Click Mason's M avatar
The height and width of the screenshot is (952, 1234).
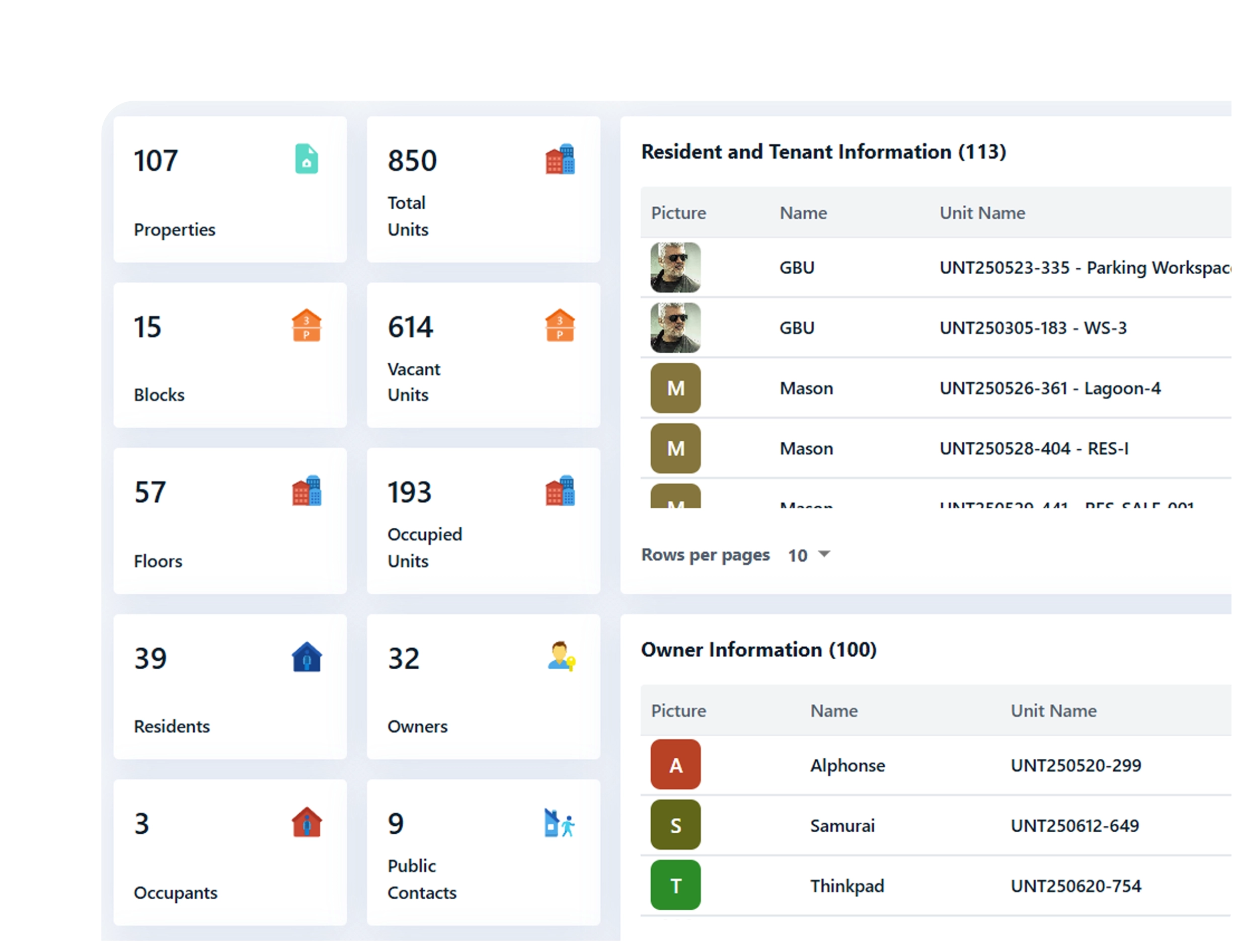click(675, 388)
